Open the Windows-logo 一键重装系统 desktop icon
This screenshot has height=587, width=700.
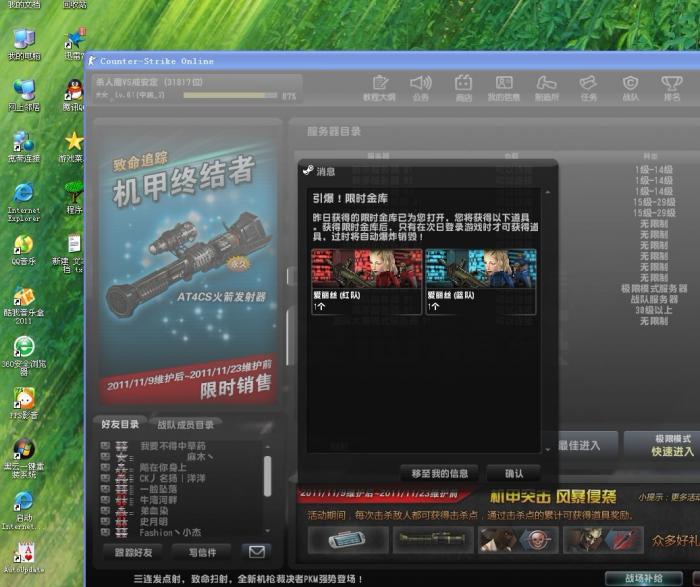[x=24, y=458]
